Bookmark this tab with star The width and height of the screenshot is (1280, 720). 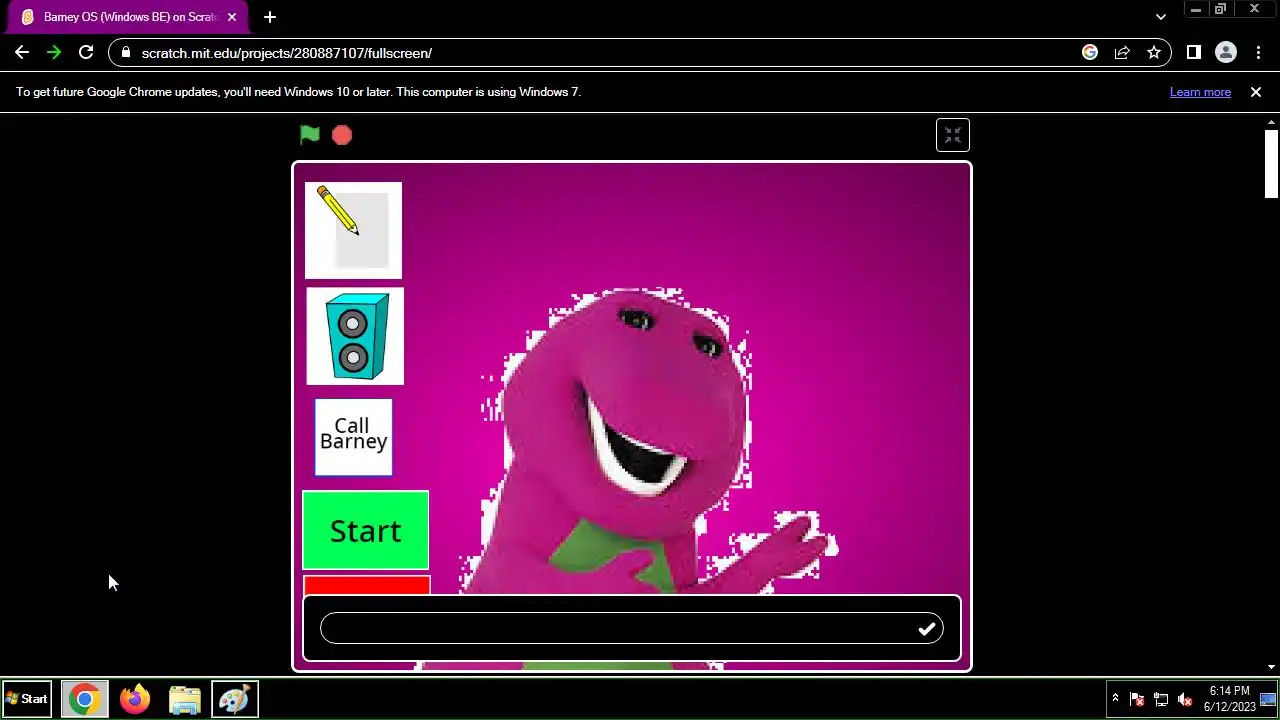pos(1154,53)
